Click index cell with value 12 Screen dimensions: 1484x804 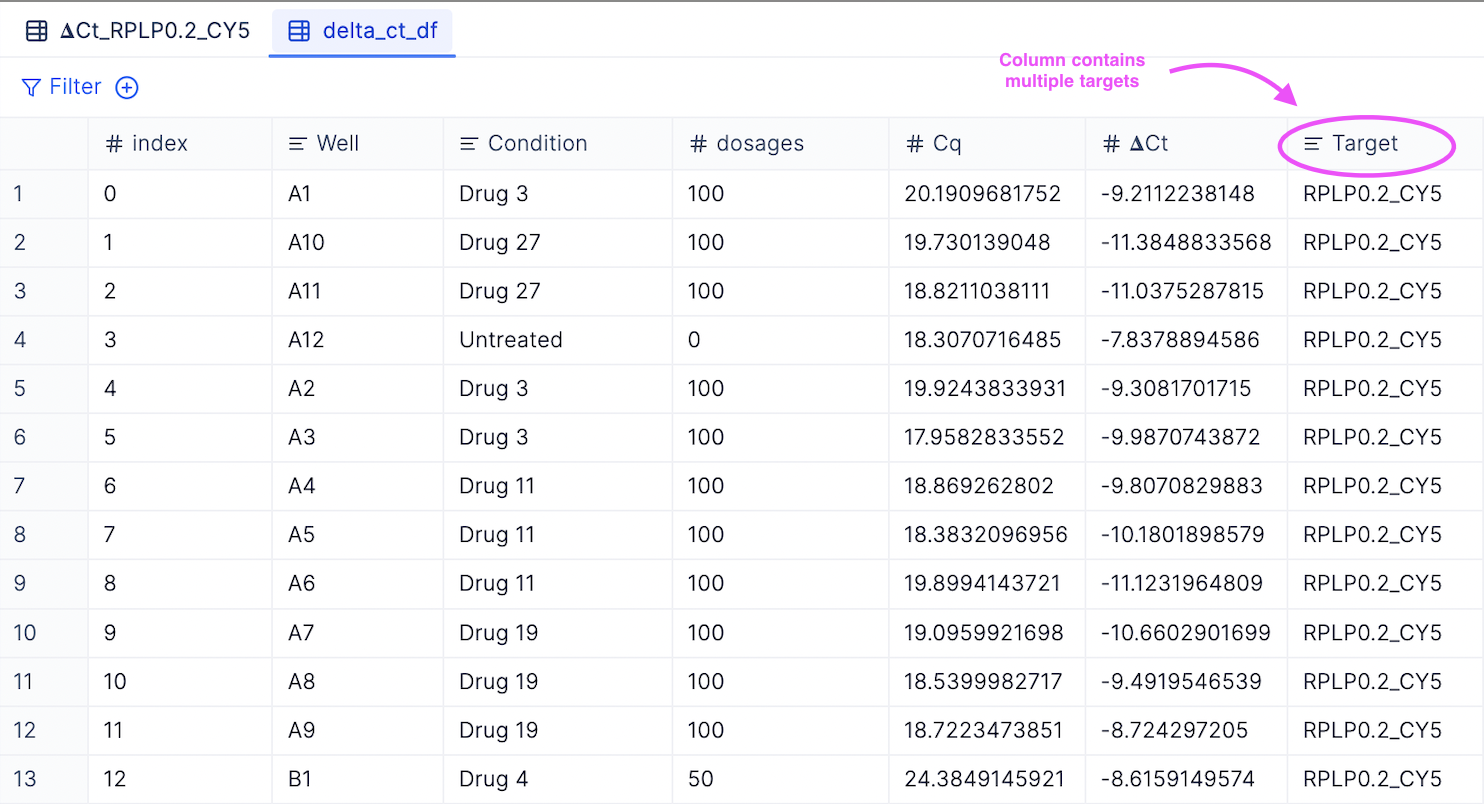tap(180, 779)
